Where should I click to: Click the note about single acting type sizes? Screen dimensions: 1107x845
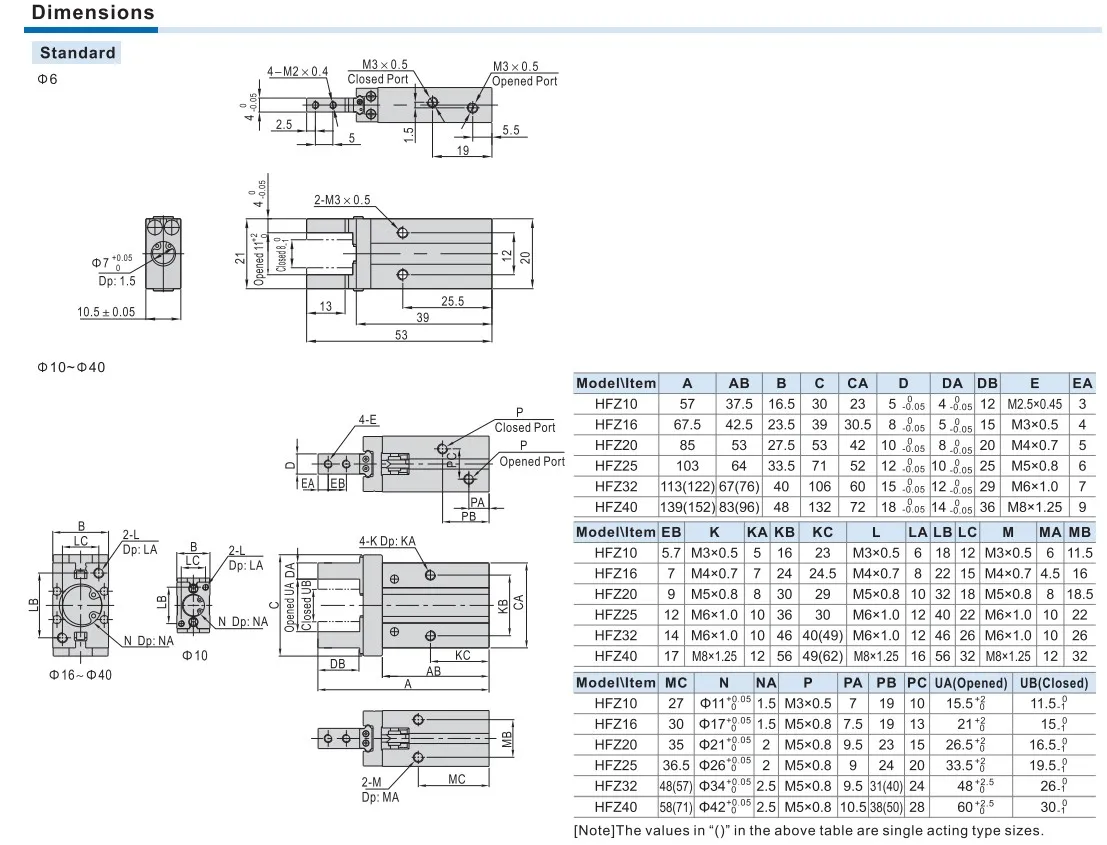tap(808, 830)
